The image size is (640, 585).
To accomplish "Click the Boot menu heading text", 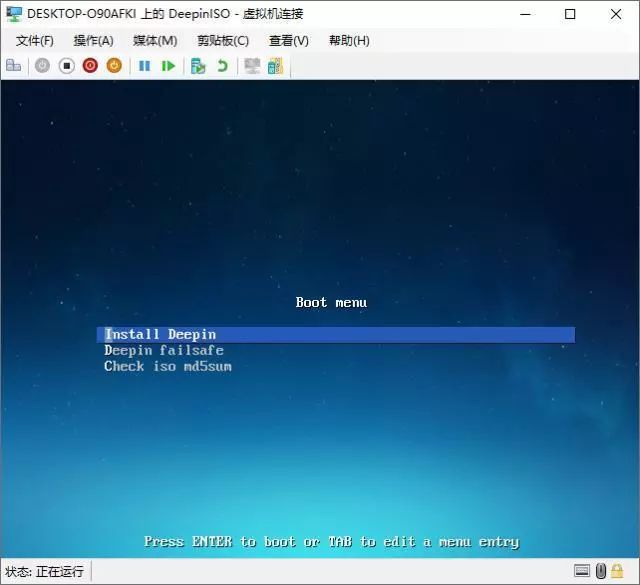I will [x=331, y=303].
